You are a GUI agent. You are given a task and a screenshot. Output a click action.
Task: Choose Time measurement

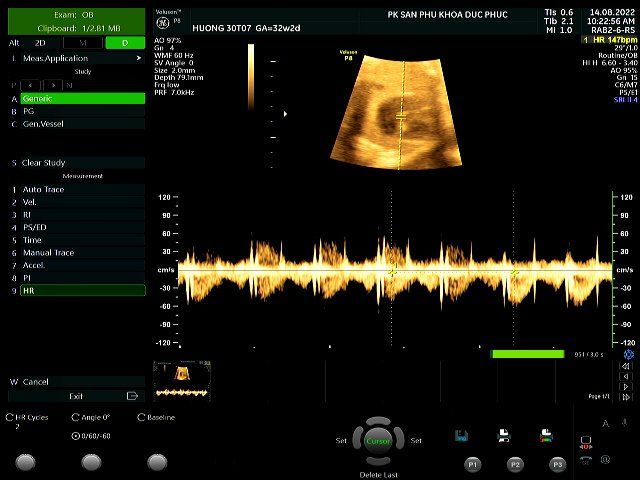(x=83, y=240)
